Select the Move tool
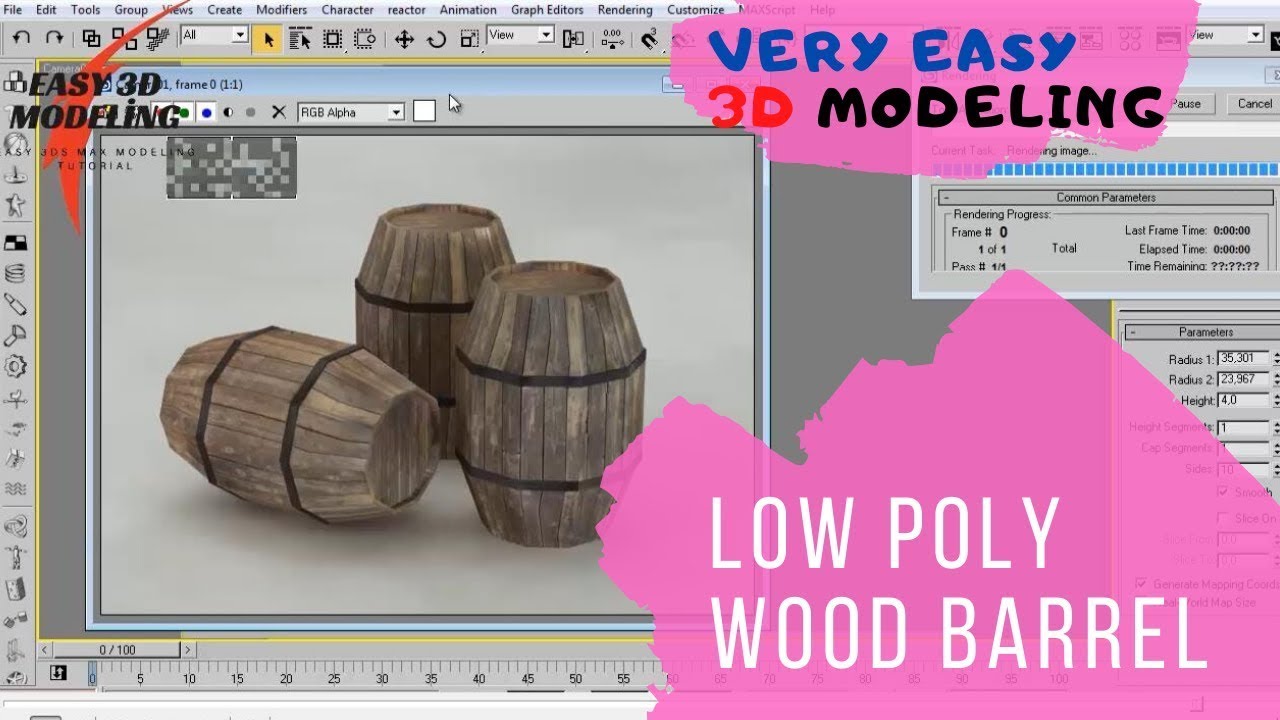1280x720 pixels. (x=405, y=39)
